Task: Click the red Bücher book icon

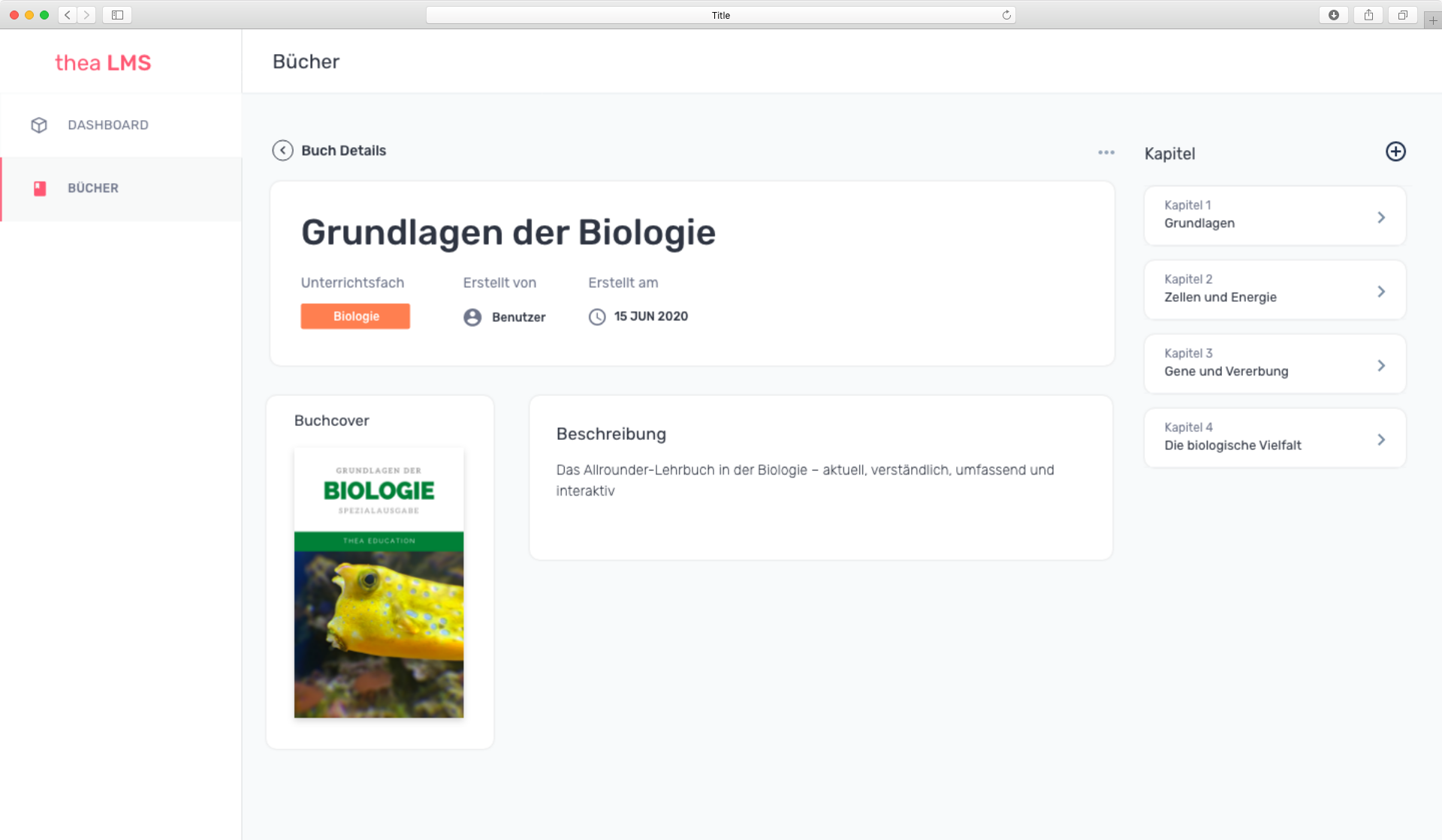Action: pyautogui.click(x=40, y=188)
